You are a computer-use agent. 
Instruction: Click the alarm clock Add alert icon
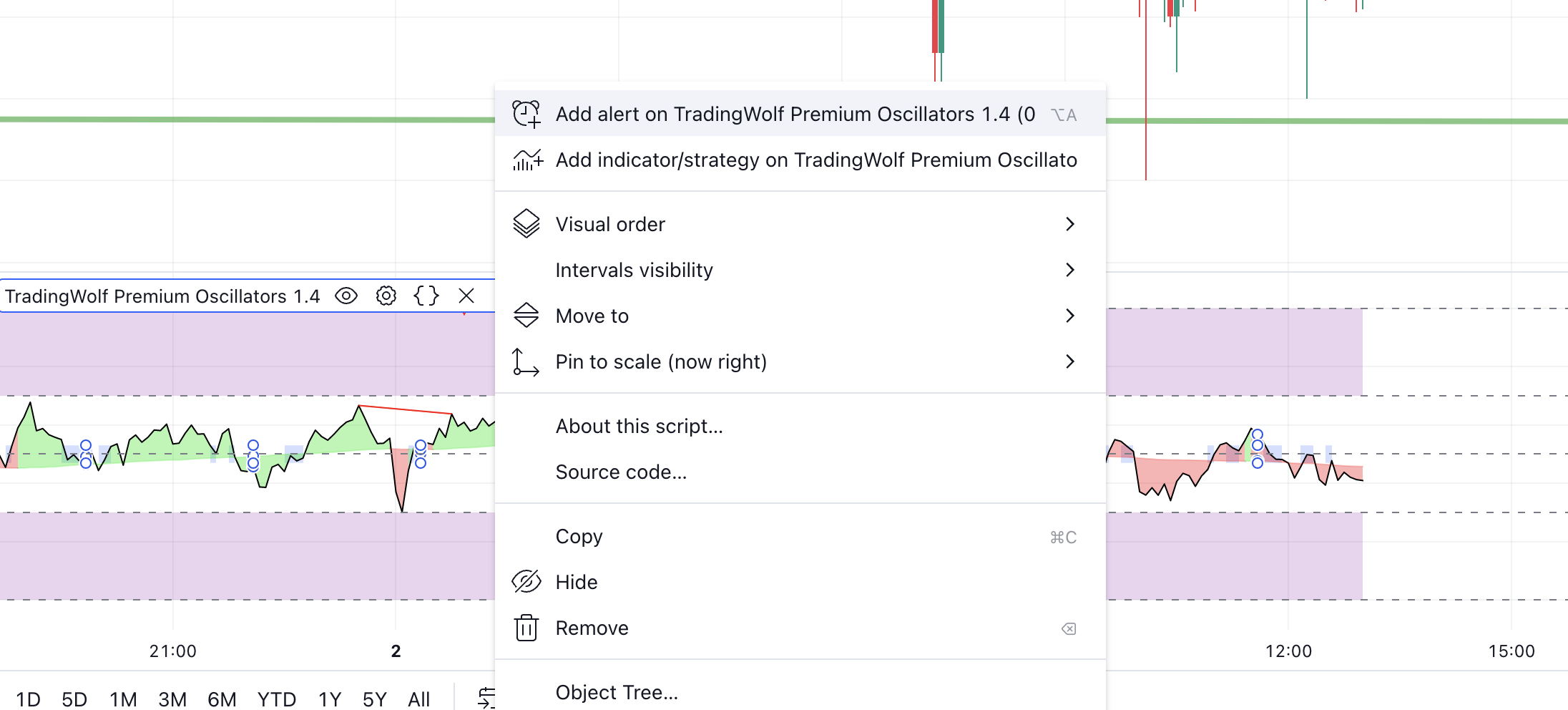[x=526, y=115]
